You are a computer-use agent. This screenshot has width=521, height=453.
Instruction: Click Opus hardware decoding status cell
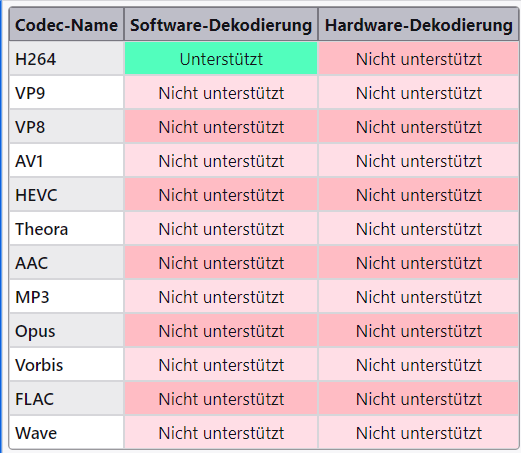pyautogui.click(x=418, y=331)
